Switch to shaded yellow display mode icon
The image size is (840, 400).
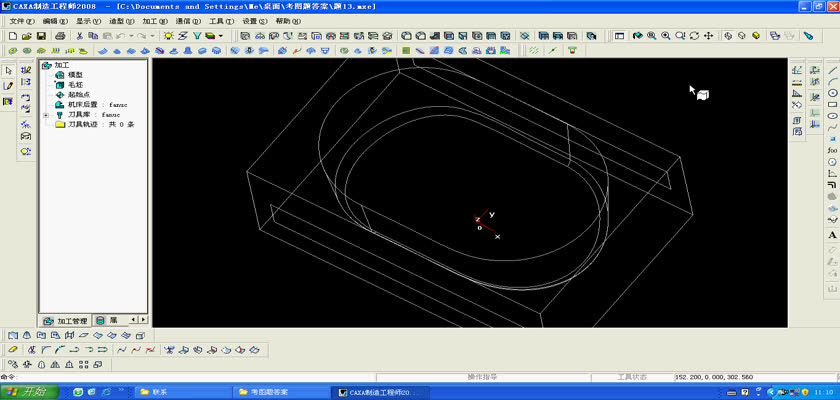[x=756, y=36]
